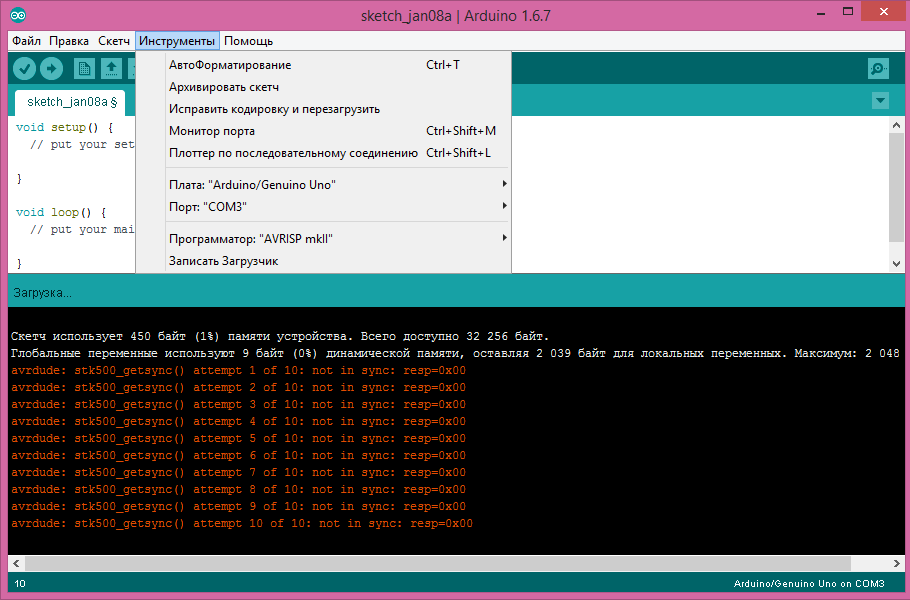This screenshot has width=910, height=600.
Task: Click the Verify sketch checkmark icon
Action: coord(25,68)
